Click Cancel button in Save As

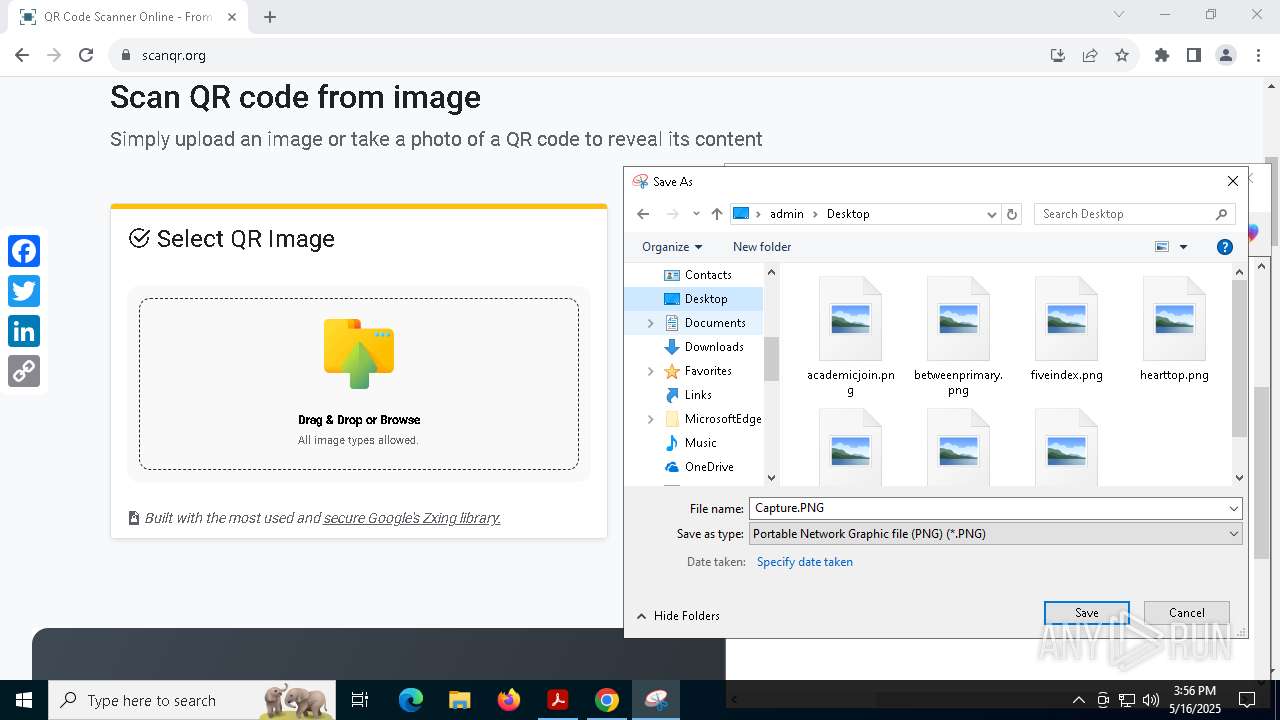(1187, 613)
